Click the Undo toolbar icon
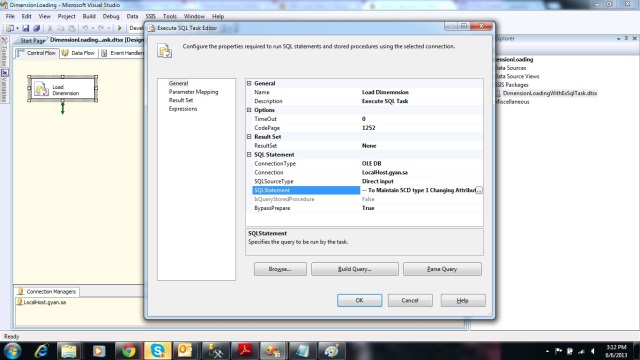 (x=85, y=28)
